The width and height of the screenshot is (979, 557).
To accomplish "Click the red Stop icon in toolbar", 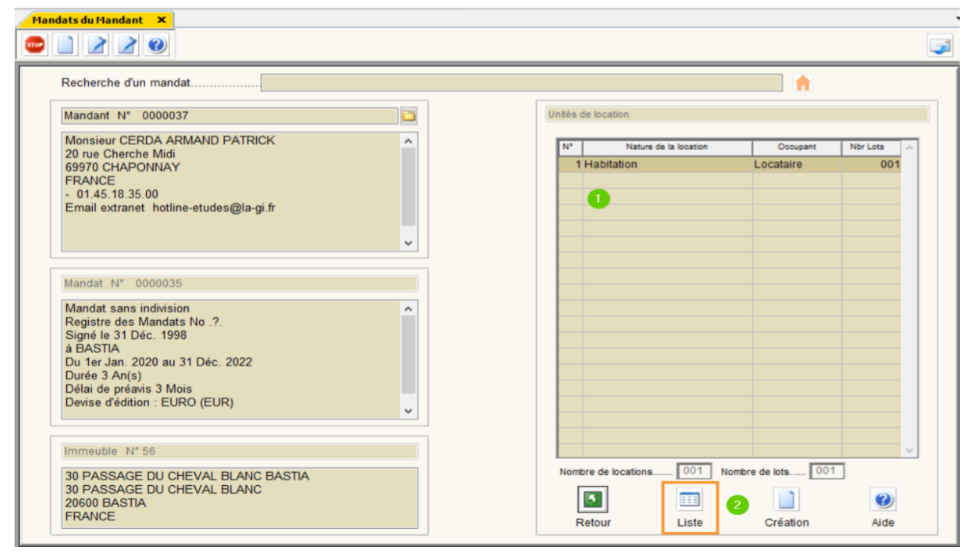I will tap(35, 45).
